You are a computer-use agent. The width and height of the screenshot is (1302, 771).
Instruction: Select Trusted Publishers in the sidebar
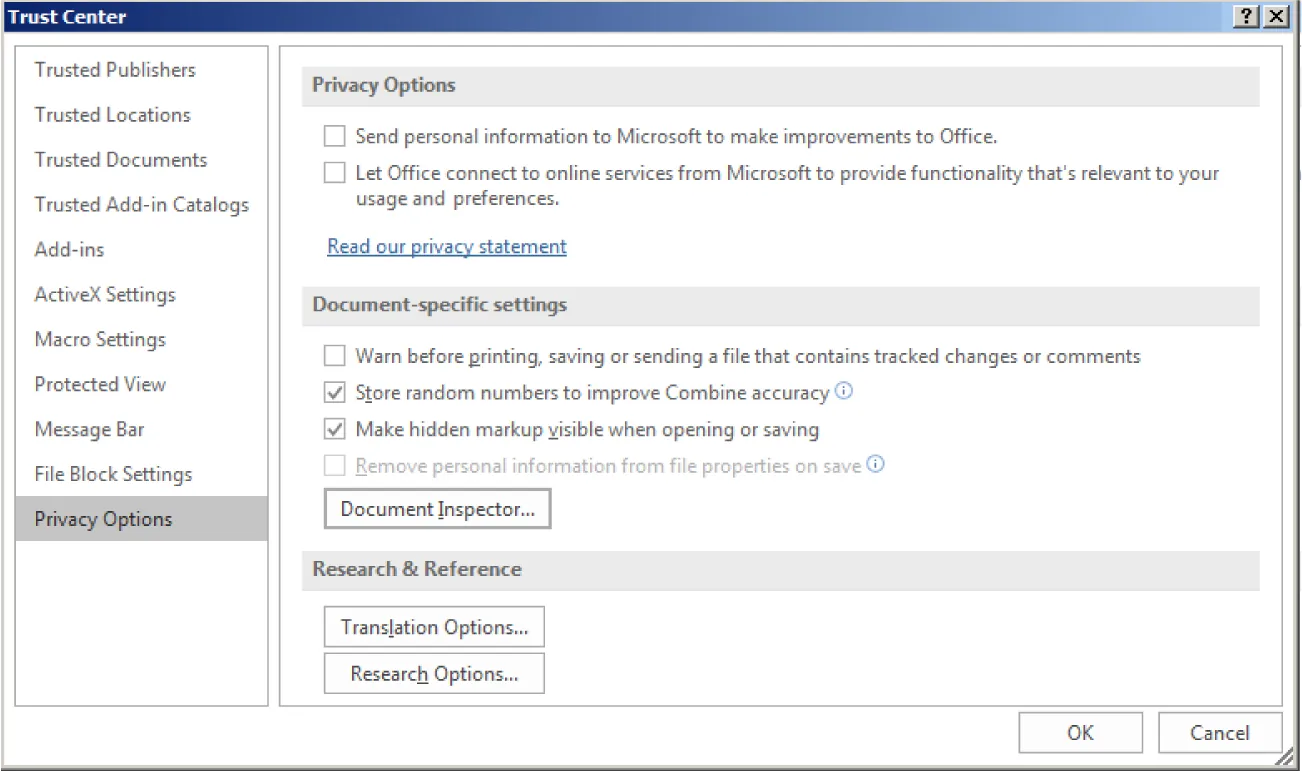click(114, 70)
